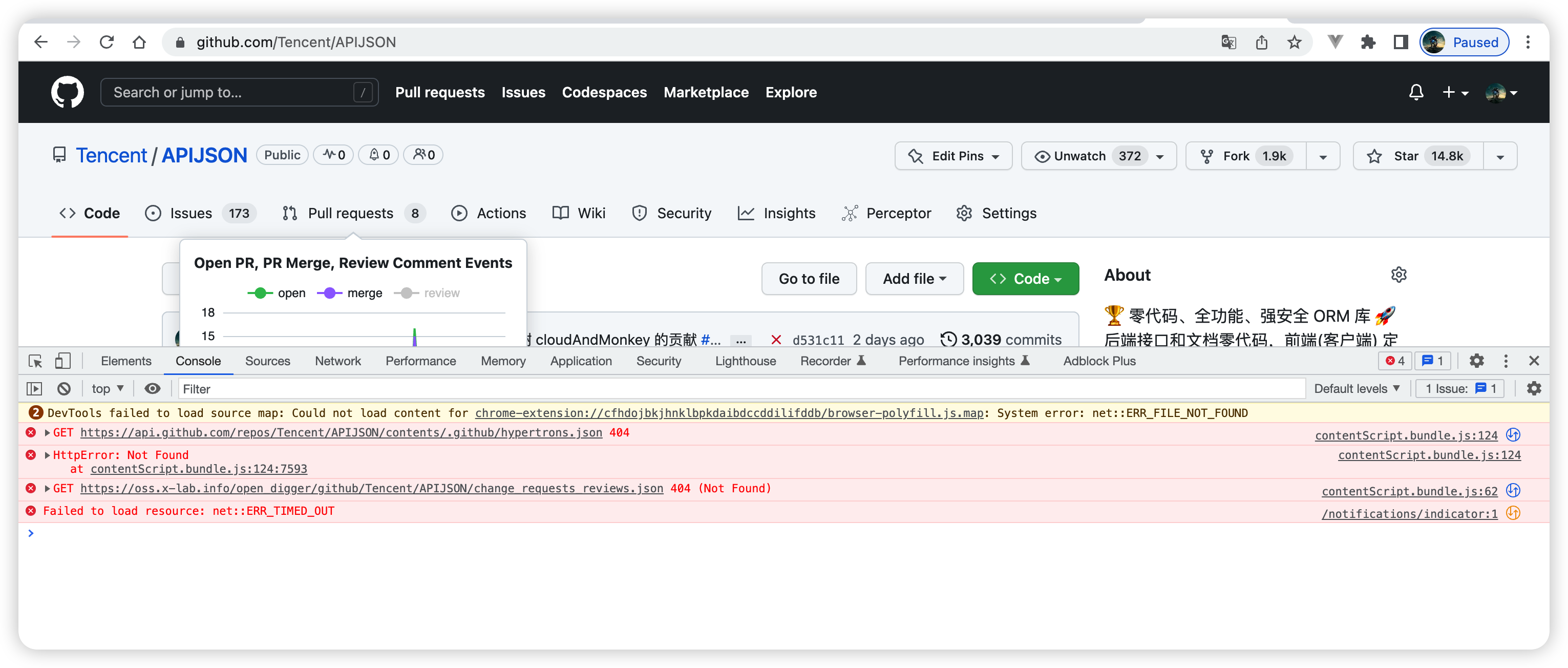Bookmark this page with the star icon
Screen dimensions: 1568x668
1295,42
